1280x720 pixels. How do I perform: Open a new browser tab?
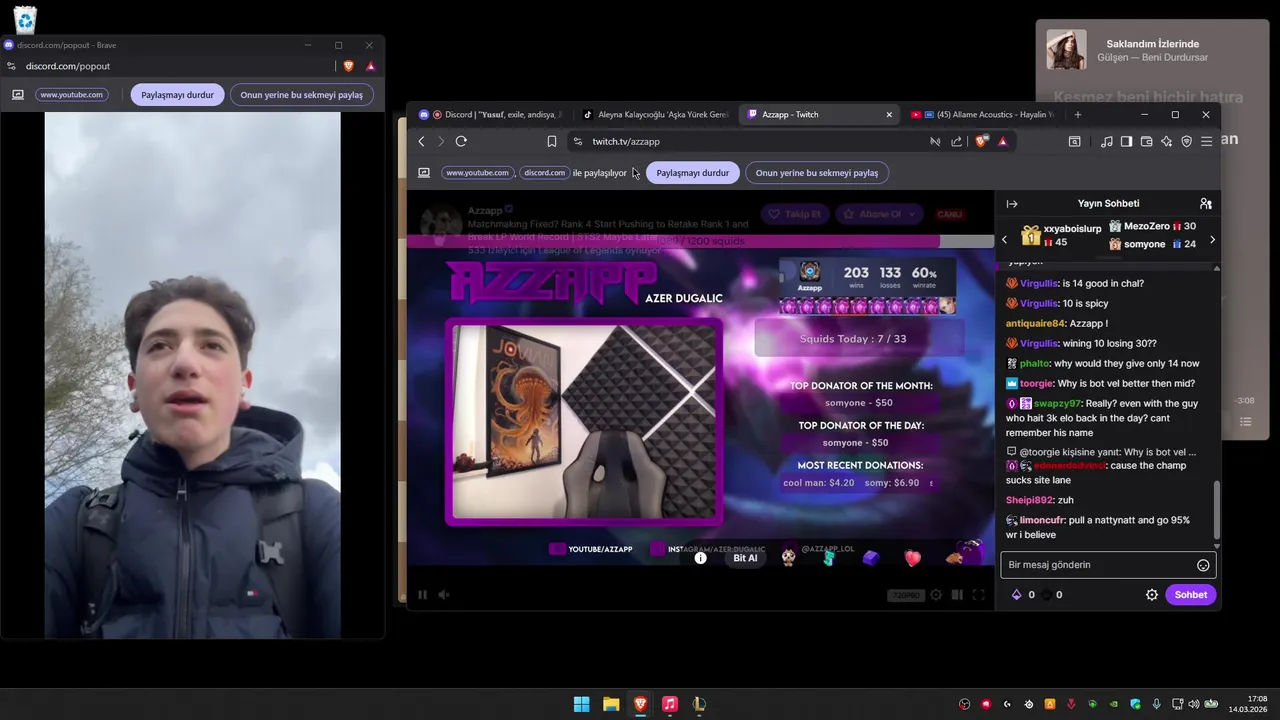pyautogui.click(x=1077, y=115)
